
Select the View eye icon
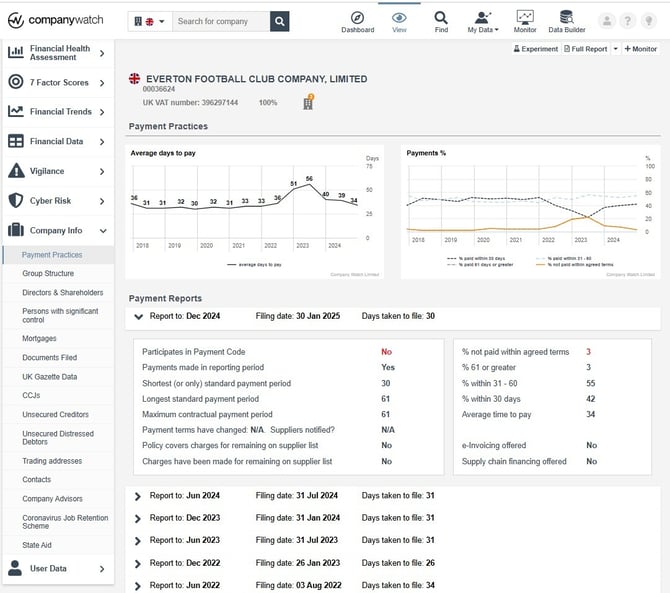click(x=399, y=18)
